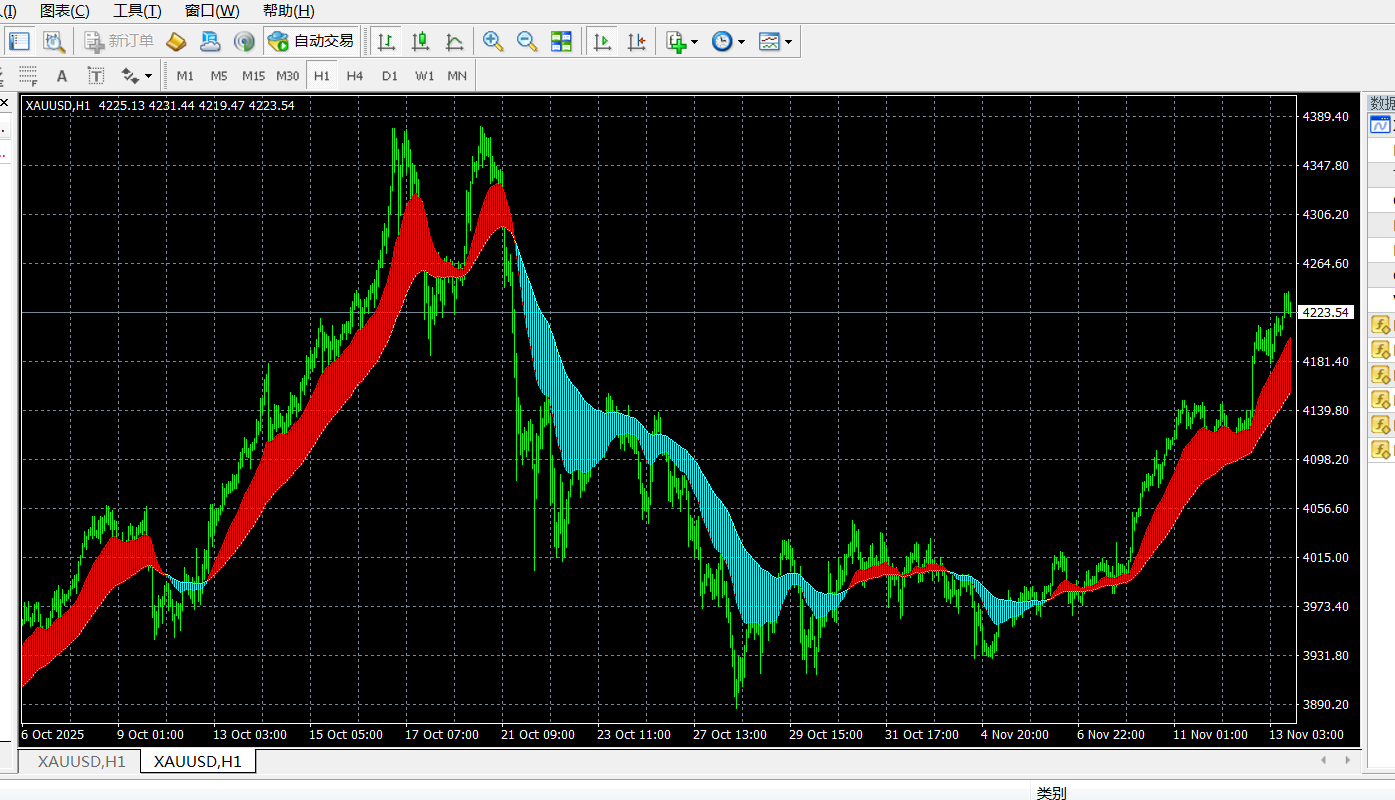
Task: Click the chart templates icon
Action: [769, 41]
